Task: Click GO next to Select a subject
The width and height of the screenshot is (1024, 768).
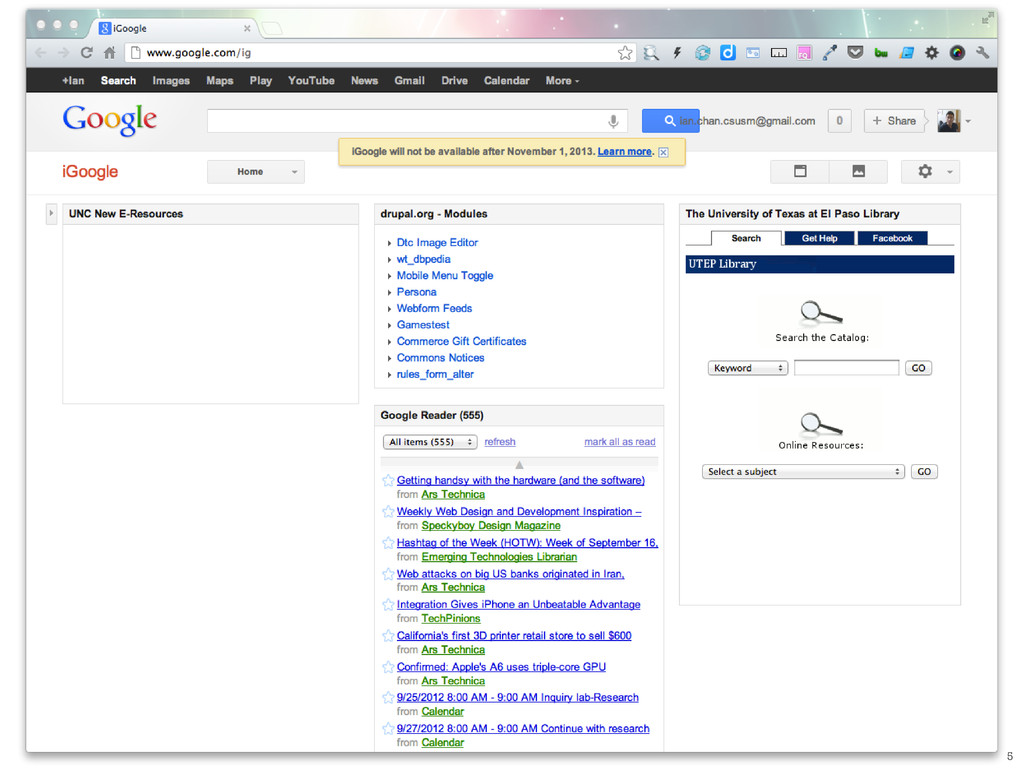Action: pyautogui.click(x=924, y=472)
